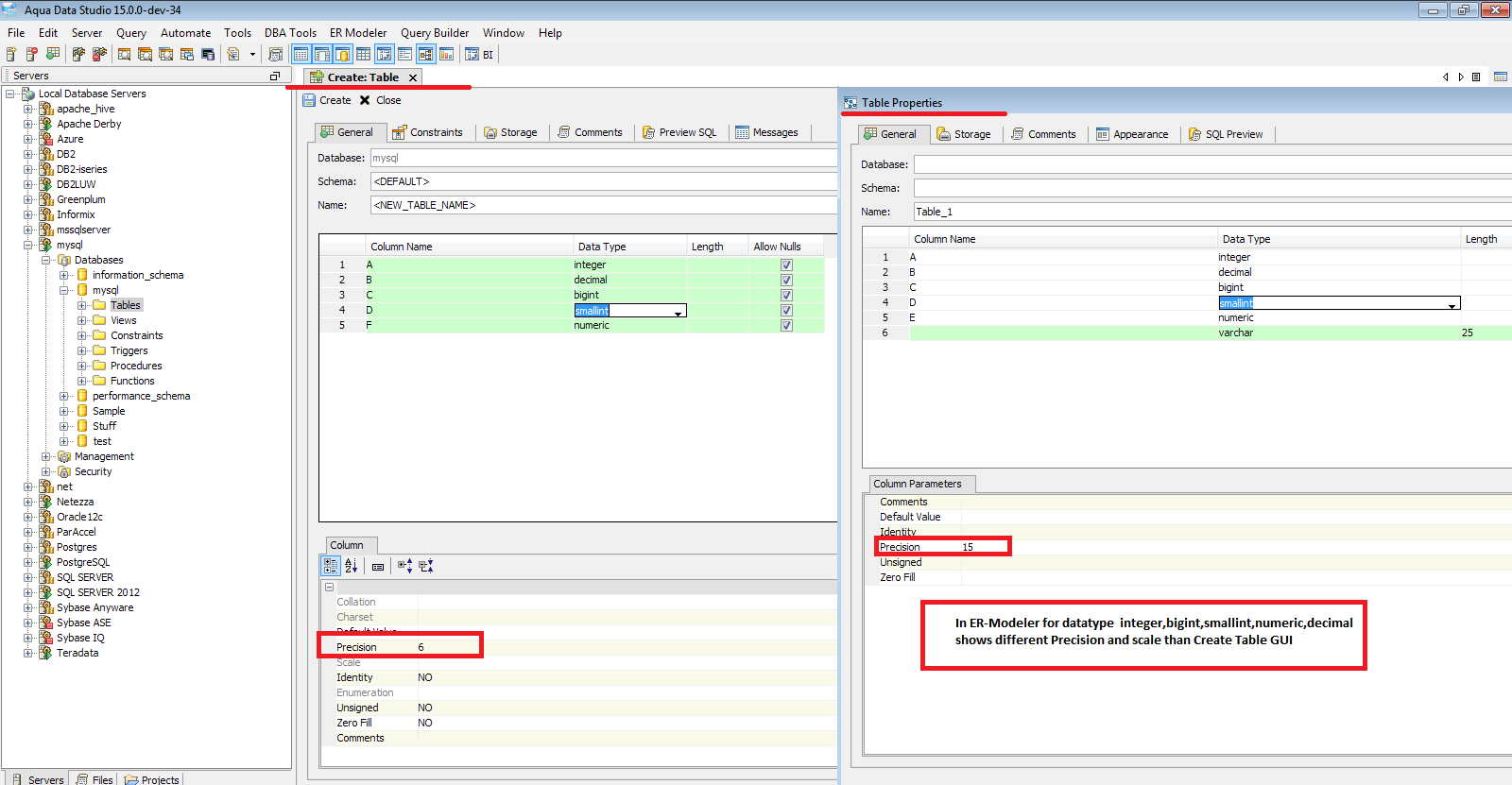Click the database cylinder view toolbar icon
Screen dimensions: 1512x785
point(342,55)
